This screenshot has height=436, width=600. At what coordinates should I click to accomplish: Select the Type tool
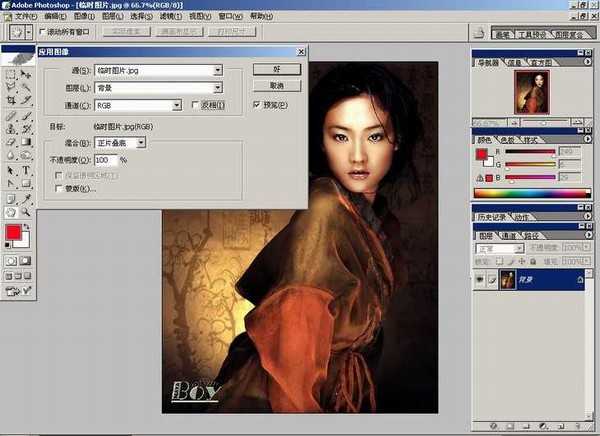click(x=26, y=170)
